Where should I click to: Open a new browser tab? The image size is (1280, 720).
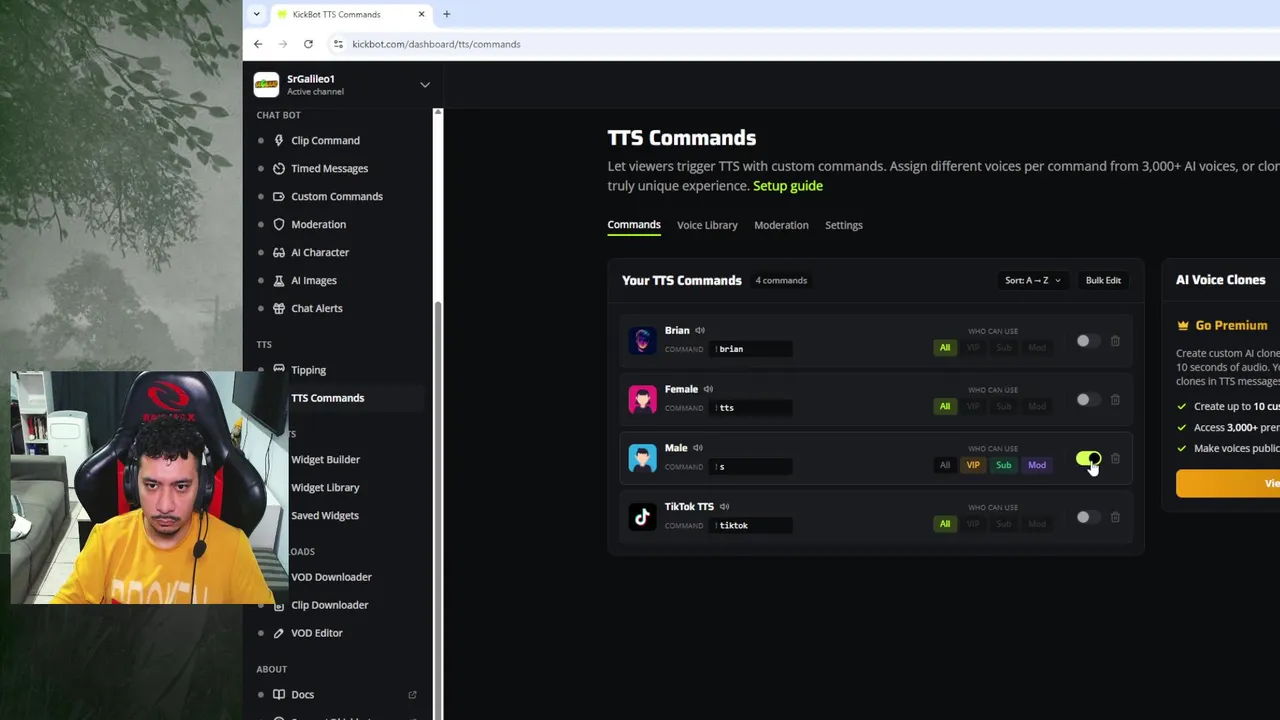[446, 14]
